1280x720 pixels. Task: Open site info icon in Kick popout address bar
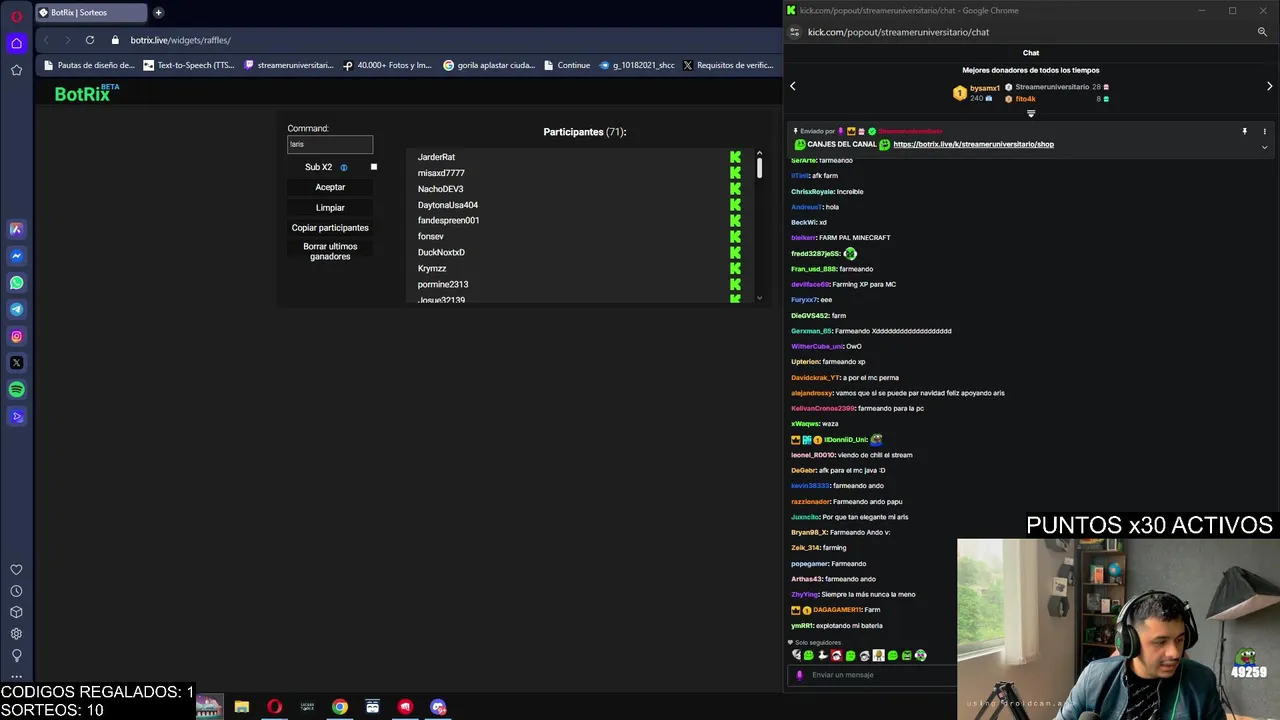(x=794, y=32)
